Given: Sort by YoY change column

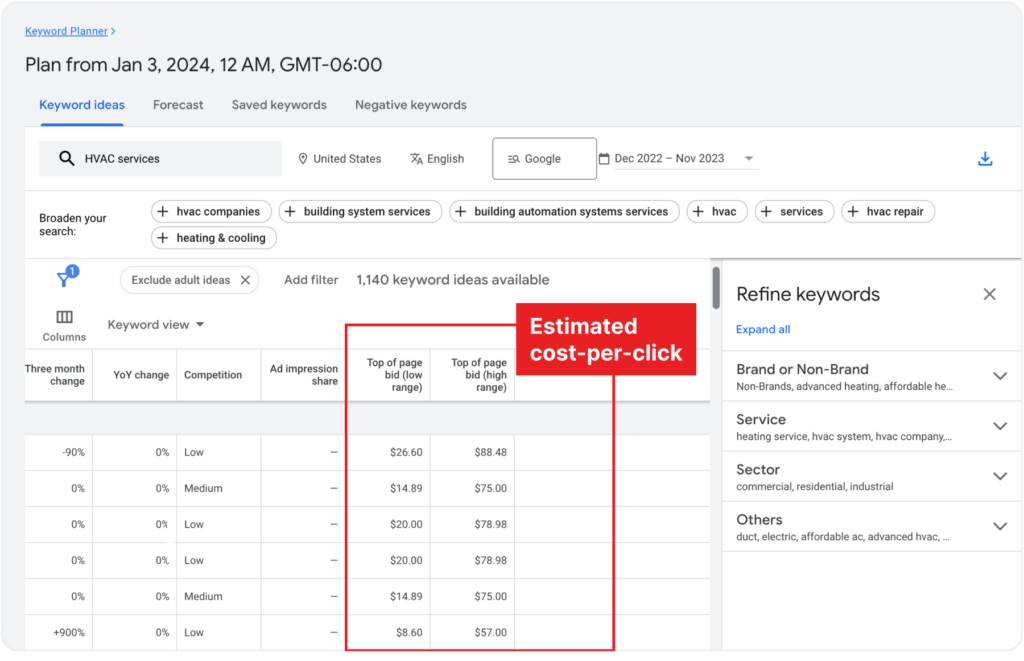Looking at the screenshot, I should (141, 375).
